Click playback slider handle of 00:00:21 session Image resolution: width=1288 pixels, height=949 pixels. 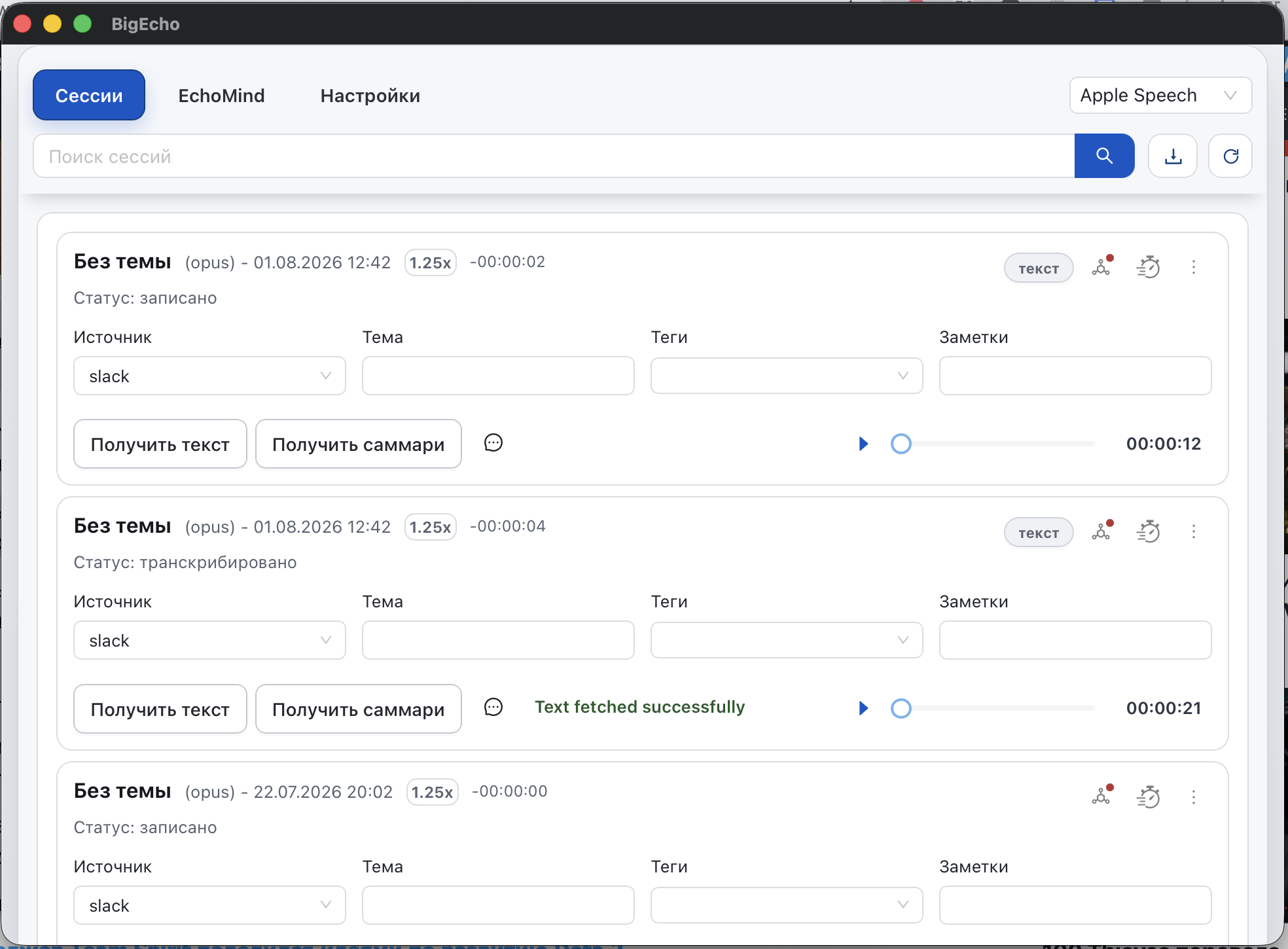901,708
